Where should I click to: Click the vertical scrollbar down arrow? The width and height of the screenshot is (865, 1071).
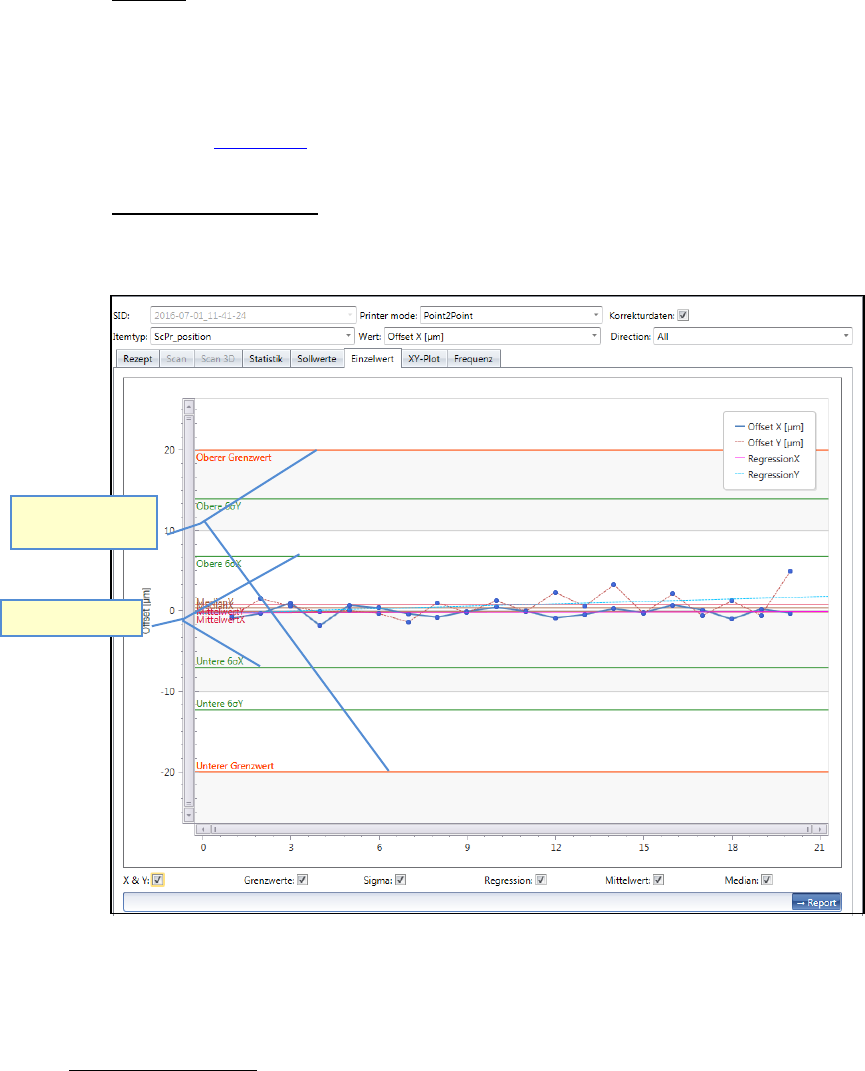tap(189, 816)
